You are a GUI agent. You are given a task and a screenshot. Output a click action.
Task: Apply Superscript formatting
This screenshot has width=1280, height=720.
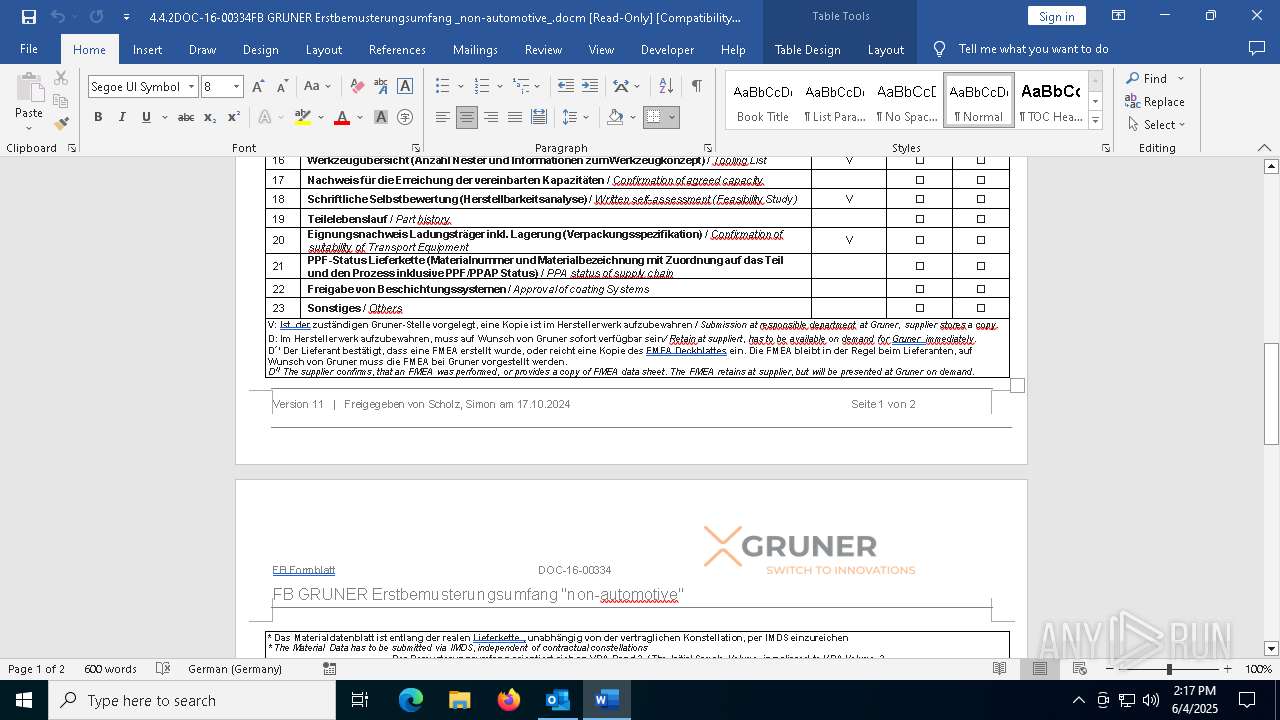[x=233, y=117]
